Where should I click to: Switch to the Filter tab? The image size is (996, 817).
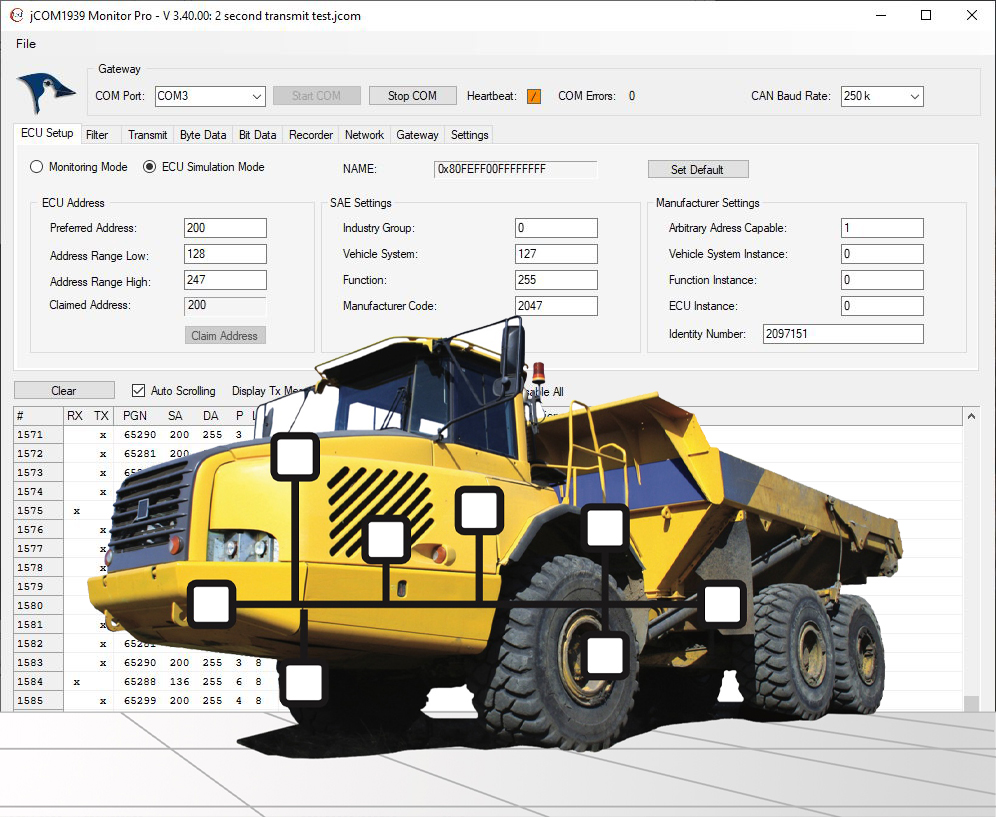tap(97, 135)
